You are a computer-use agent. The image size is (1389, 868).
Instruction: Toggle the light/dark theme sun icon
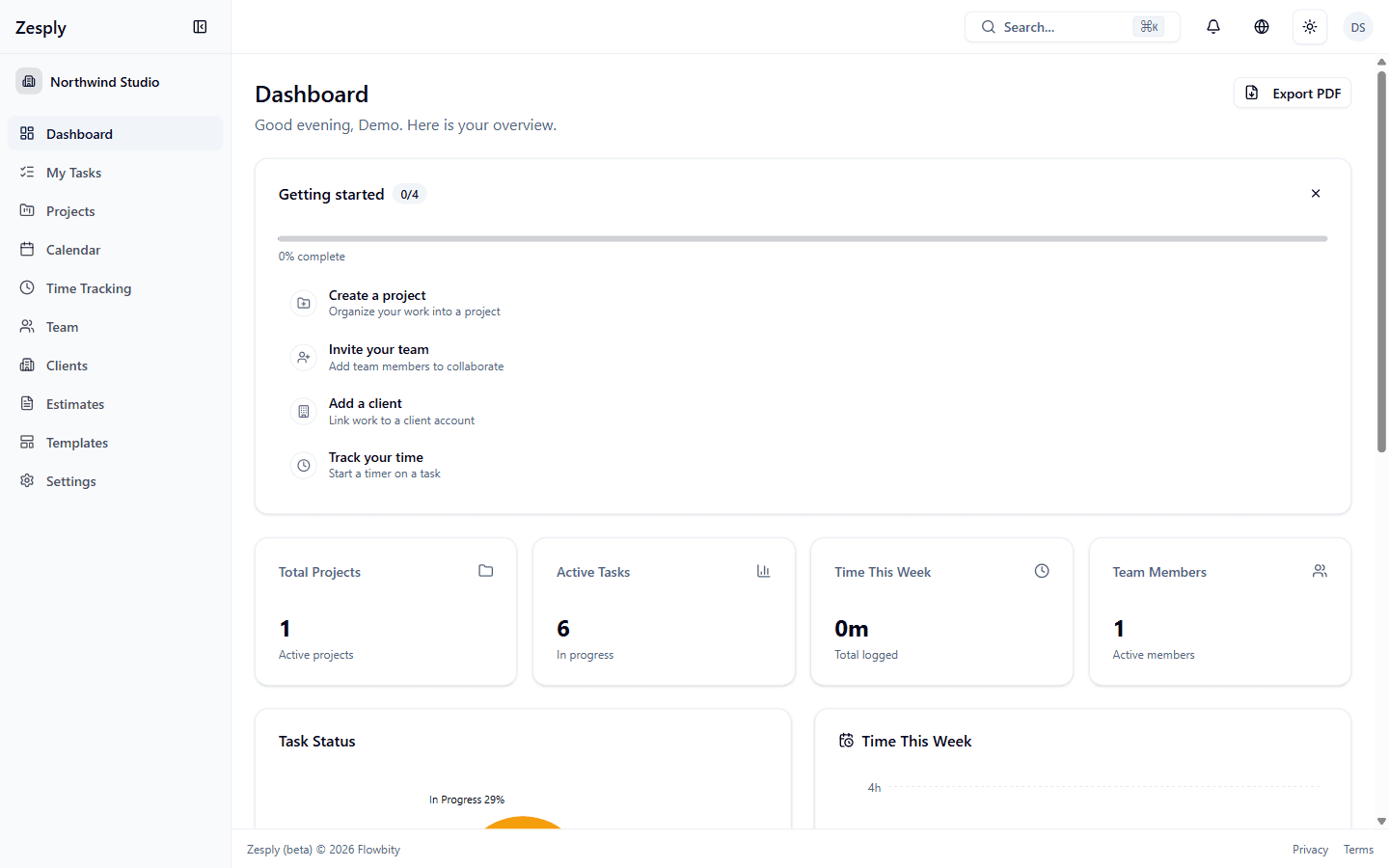[x=1310, y=27]
